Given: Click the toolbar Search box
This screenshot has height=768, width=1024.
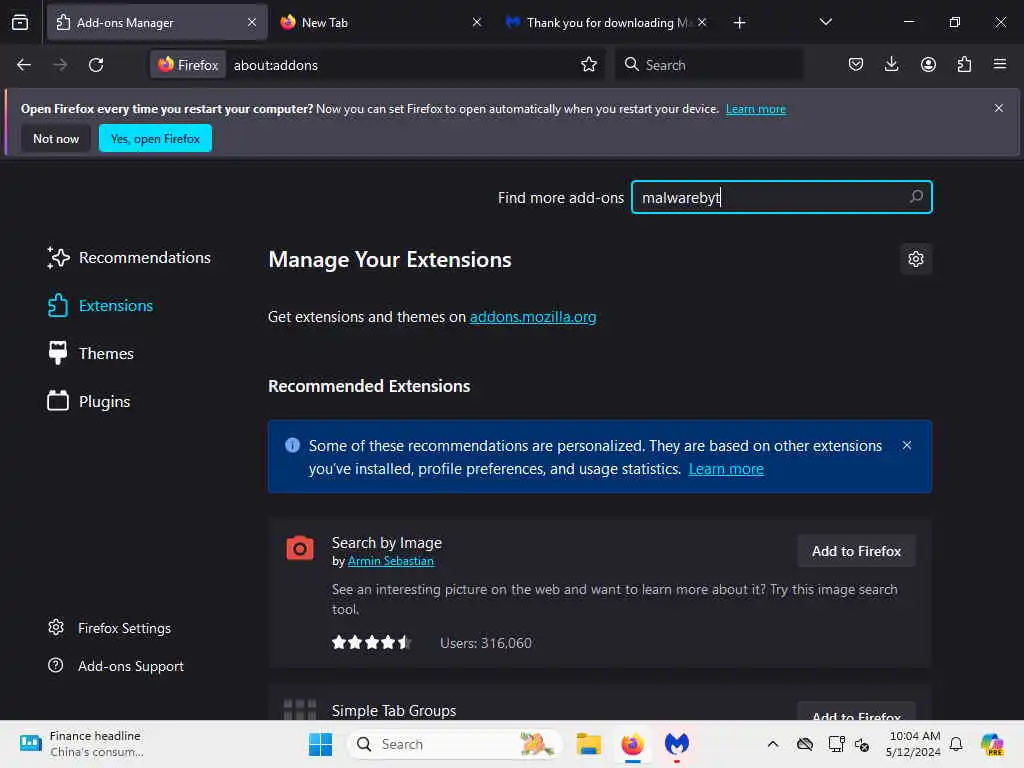Looking at the screenshot, I should pyautogui.click(x=709, y=65).
